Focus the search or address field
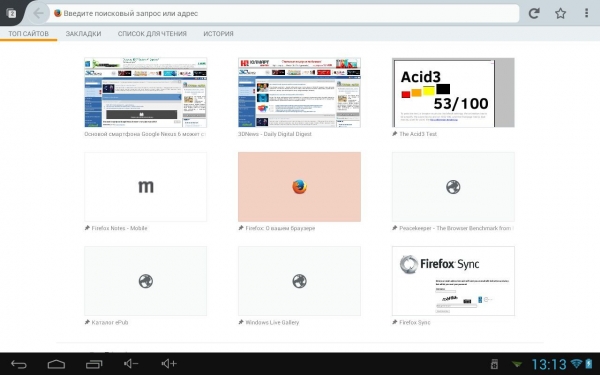Viewport: 600px width, 375px height. pos(284,13)
